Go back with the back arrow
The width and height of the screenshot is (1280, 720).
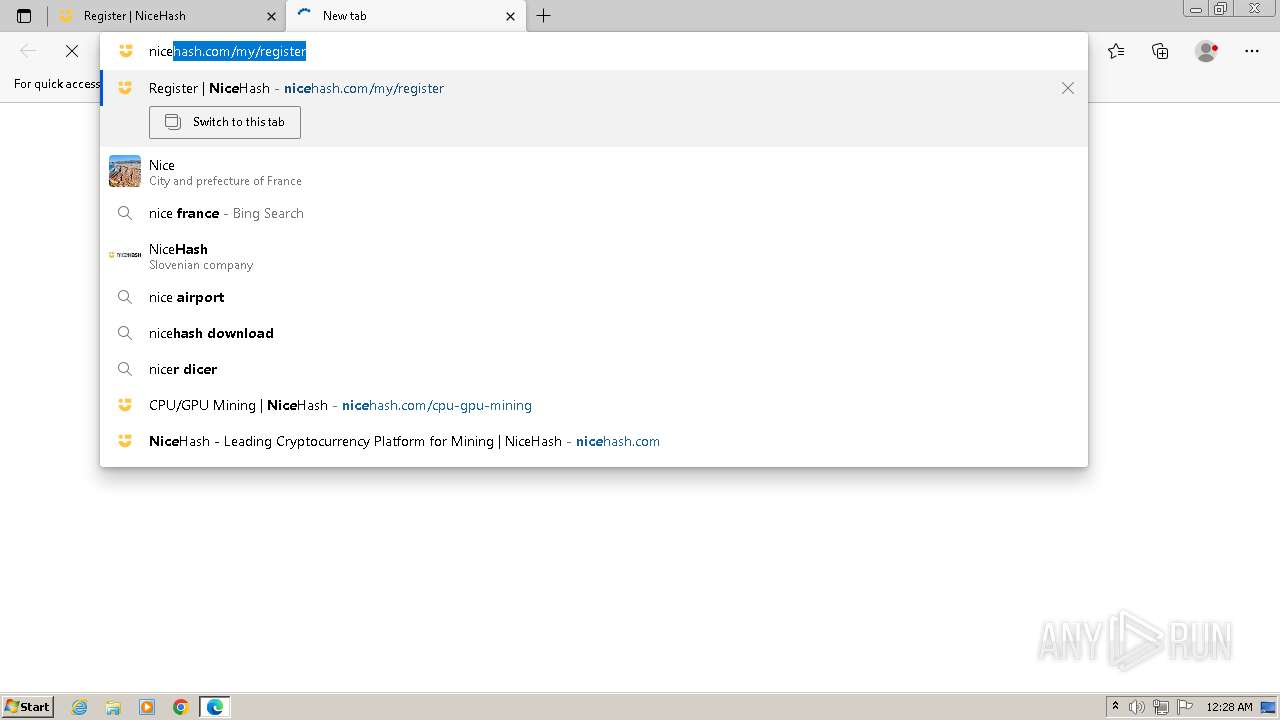[x=28, y=51]
